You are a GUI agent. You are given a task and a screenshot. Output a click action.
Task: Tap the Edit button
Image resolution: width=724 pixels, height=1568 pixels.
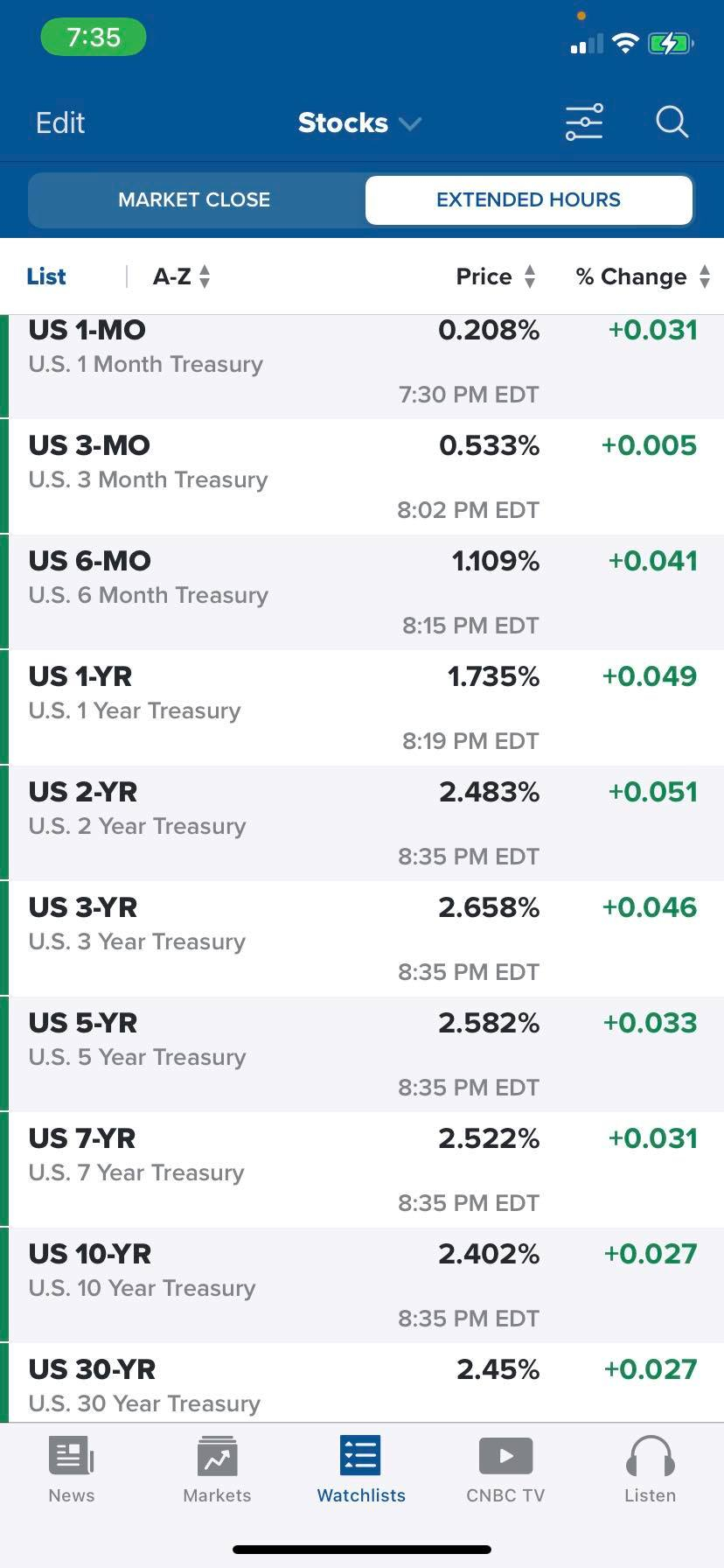click(60, 122)
